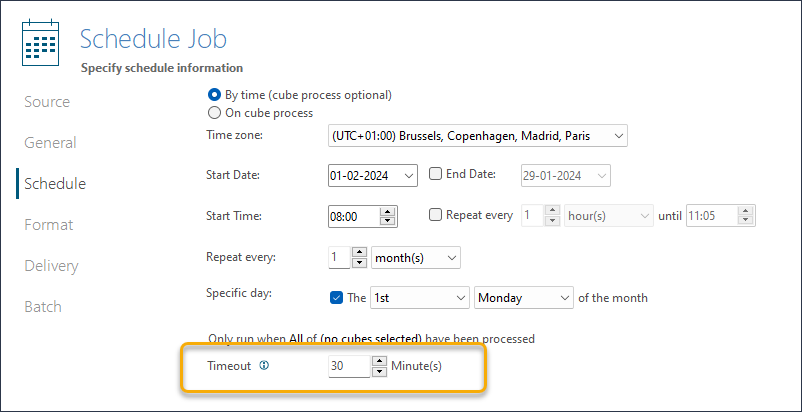Image resolution: width=802 pixels, height=412 pixels.
Task: Increase Start Time with up arrow
Action: tap(388, 211)
